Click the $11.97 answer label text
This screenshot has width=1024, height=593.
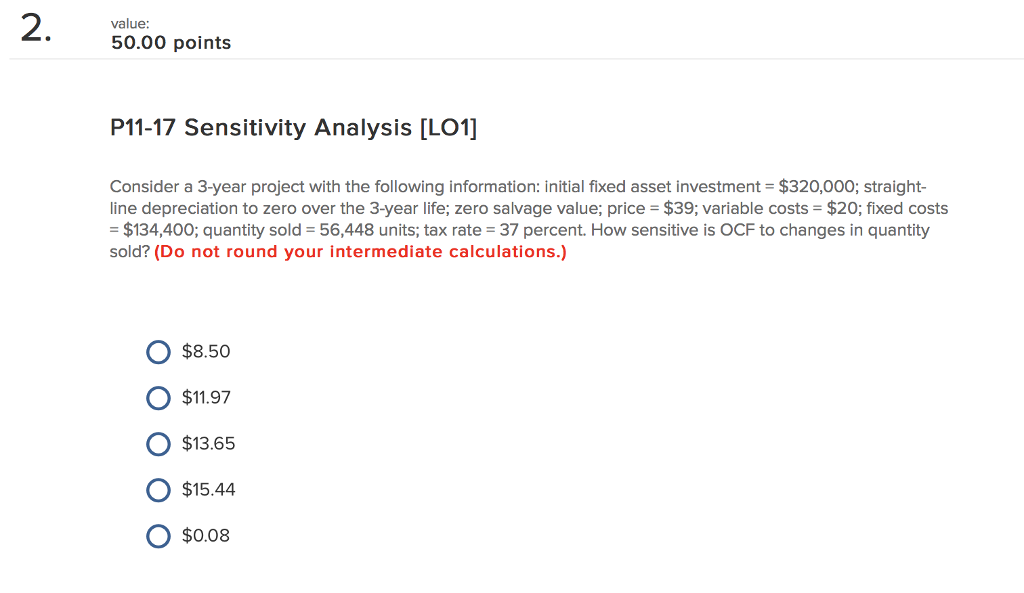(206, 398)
